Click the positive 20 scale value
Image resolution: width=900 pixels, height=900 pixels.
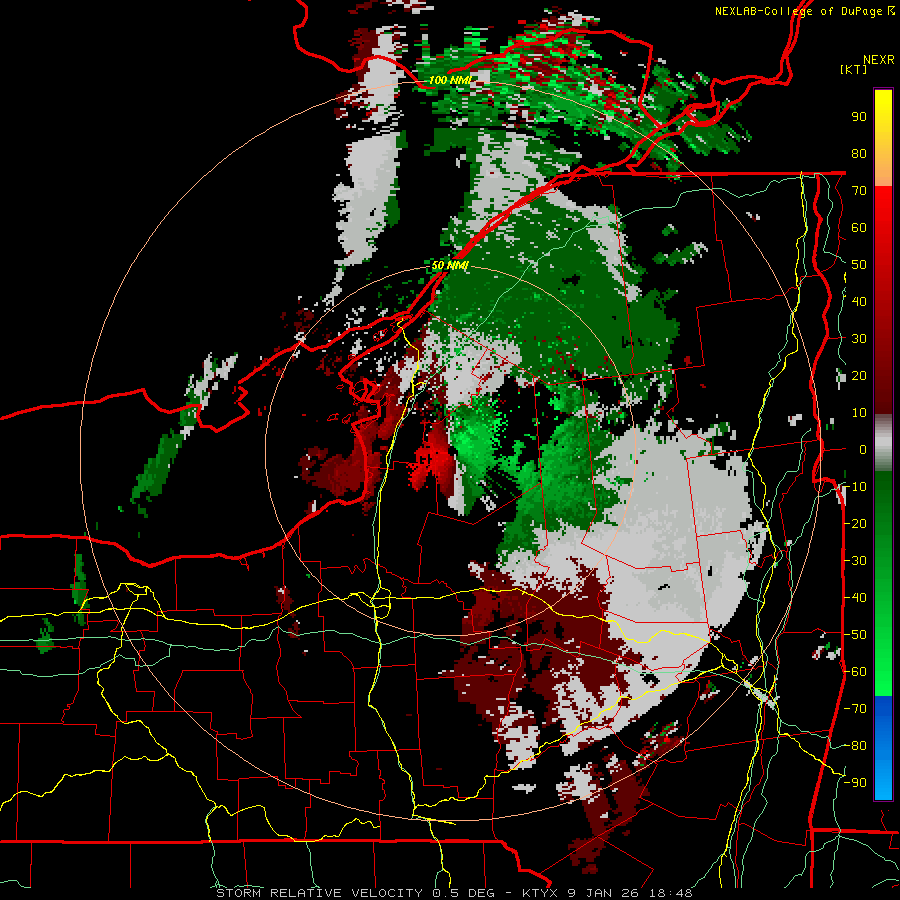tap(859, 375)
